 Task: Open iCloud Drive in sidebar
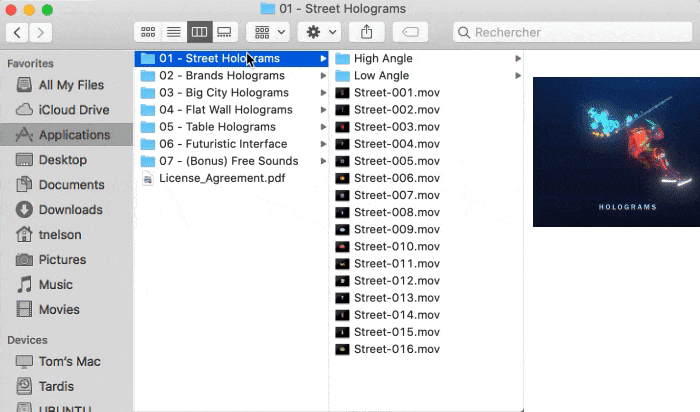[67, 110]
